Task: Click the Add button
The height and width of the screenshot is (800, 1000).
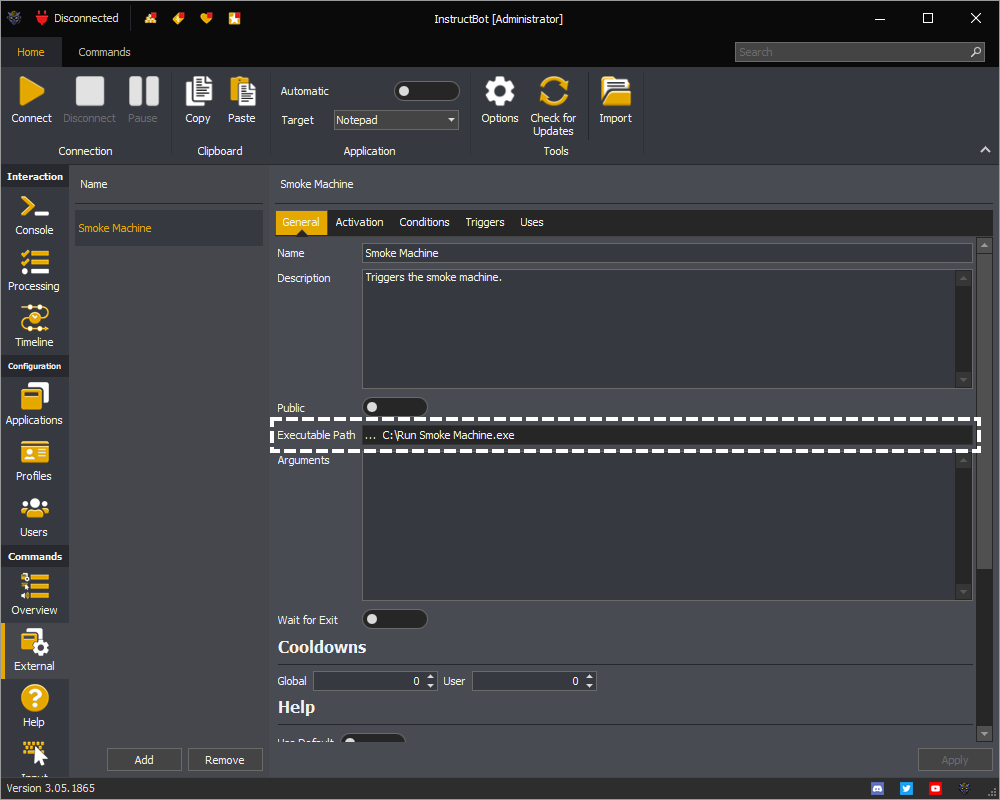Action: [x=144, y=760]
